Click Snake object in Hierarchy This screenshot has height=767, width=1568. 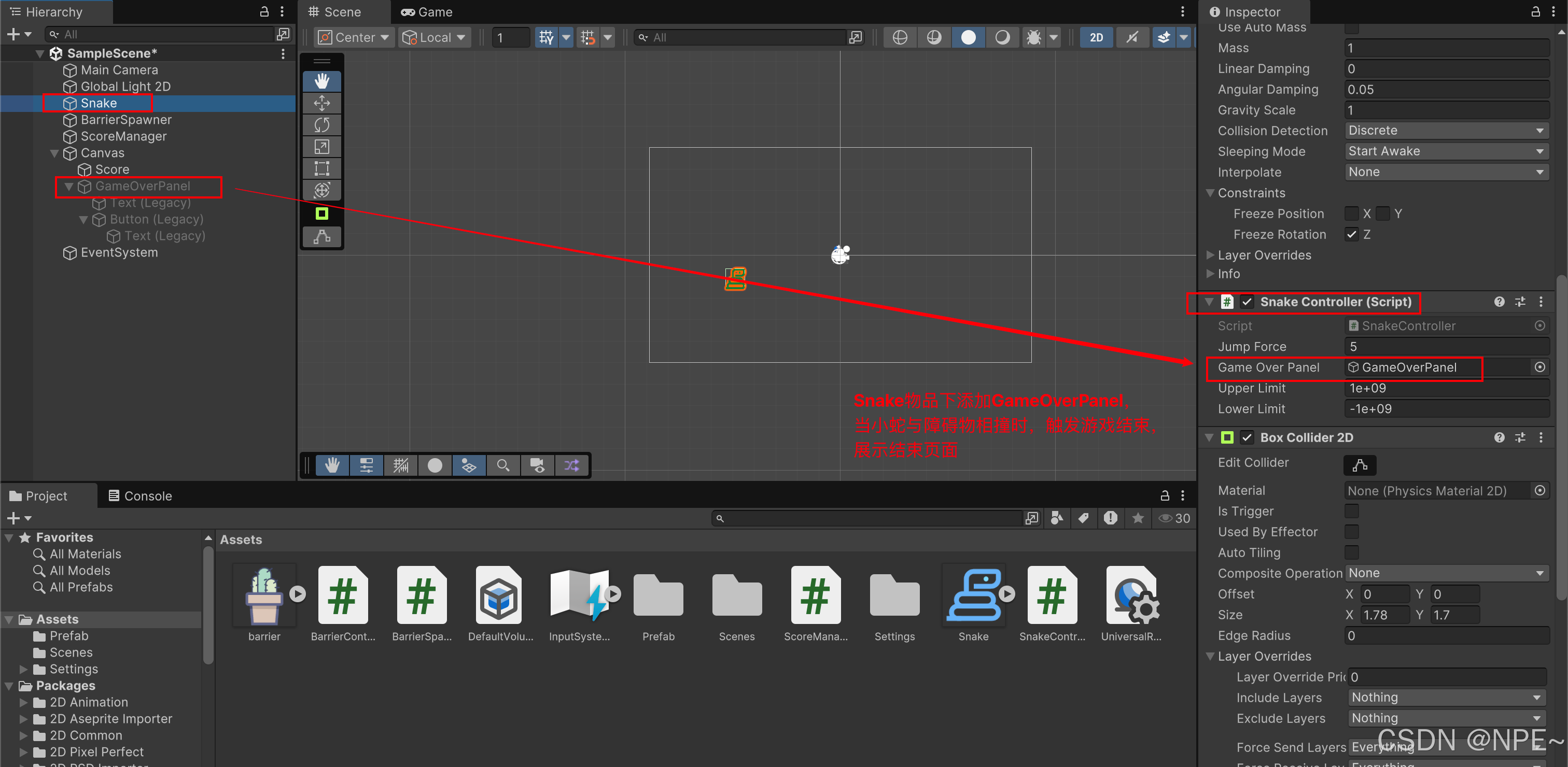(x=97, y=103)
